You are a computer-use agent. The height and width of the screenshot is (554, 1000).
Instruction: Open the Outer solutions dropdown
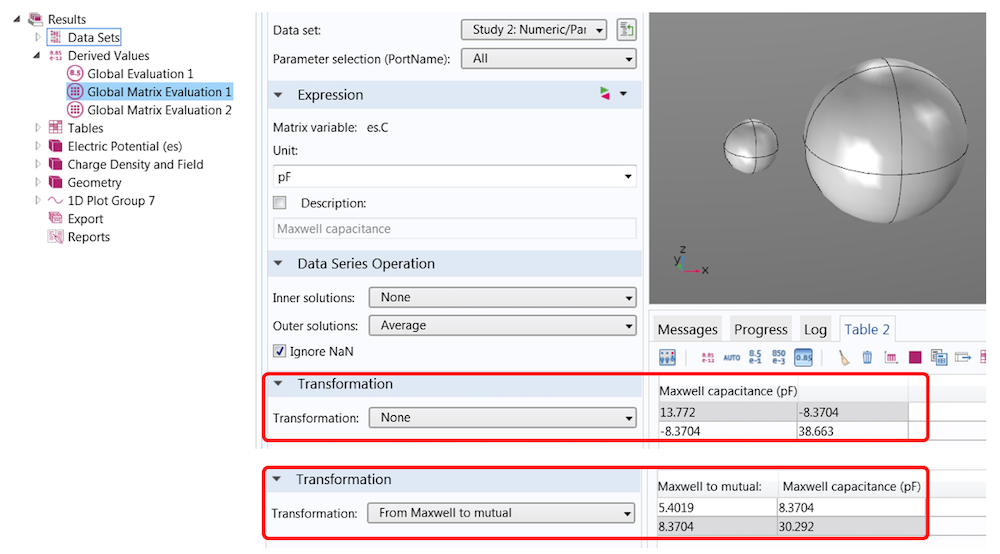(503, 326)
